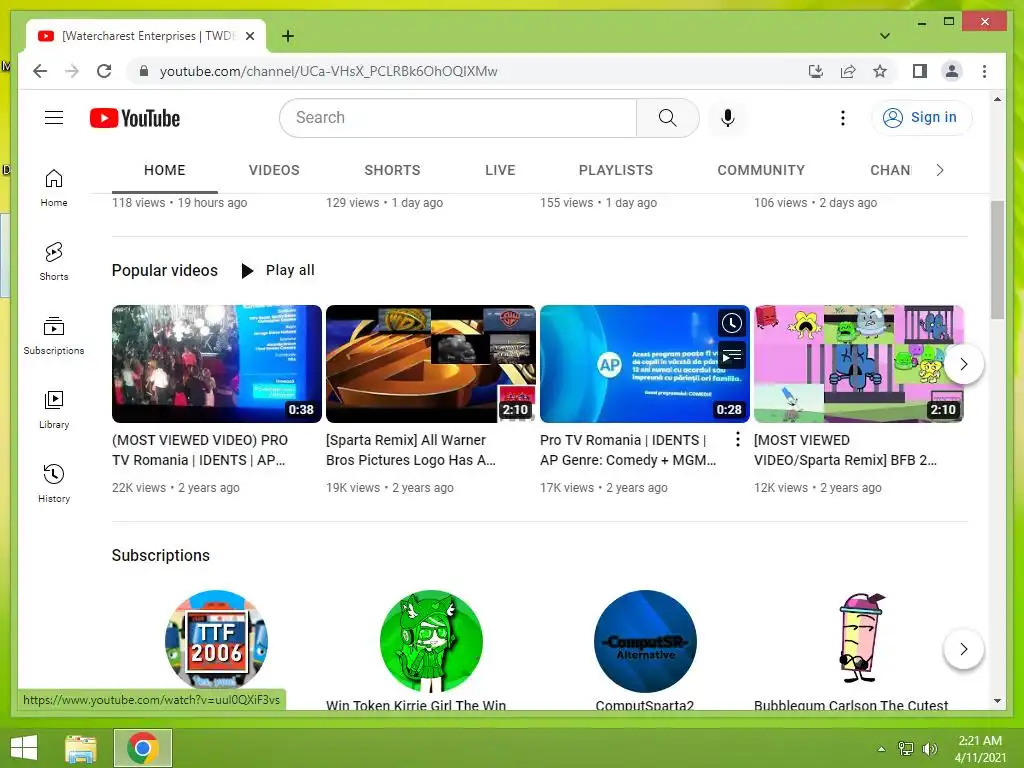The image size is (1024, 768).
Task: Switch to the COMMUNITY tab
Action: point(761,170)
